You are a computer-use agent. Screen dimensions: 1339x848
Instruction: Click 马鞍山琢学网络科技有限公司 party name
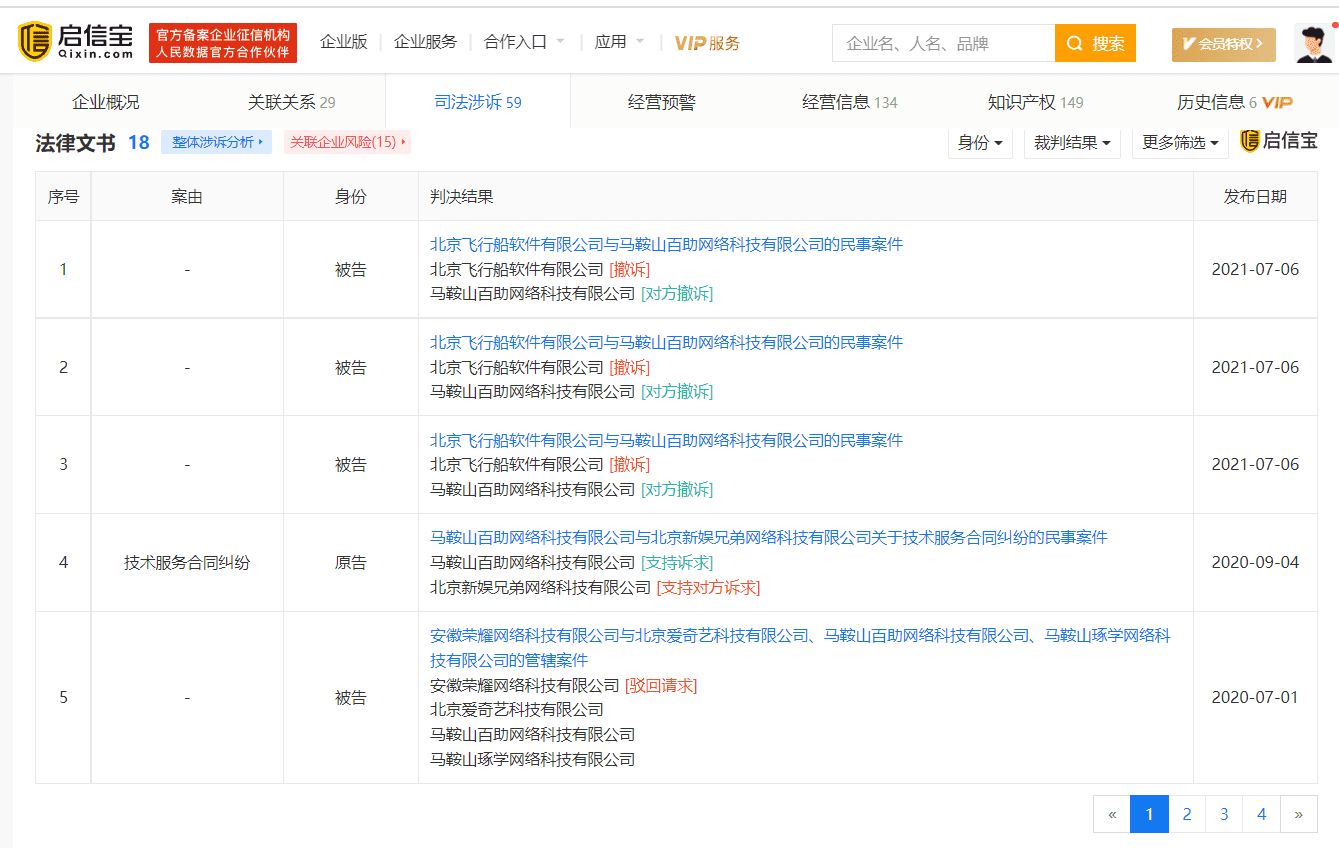click(532, 760)
